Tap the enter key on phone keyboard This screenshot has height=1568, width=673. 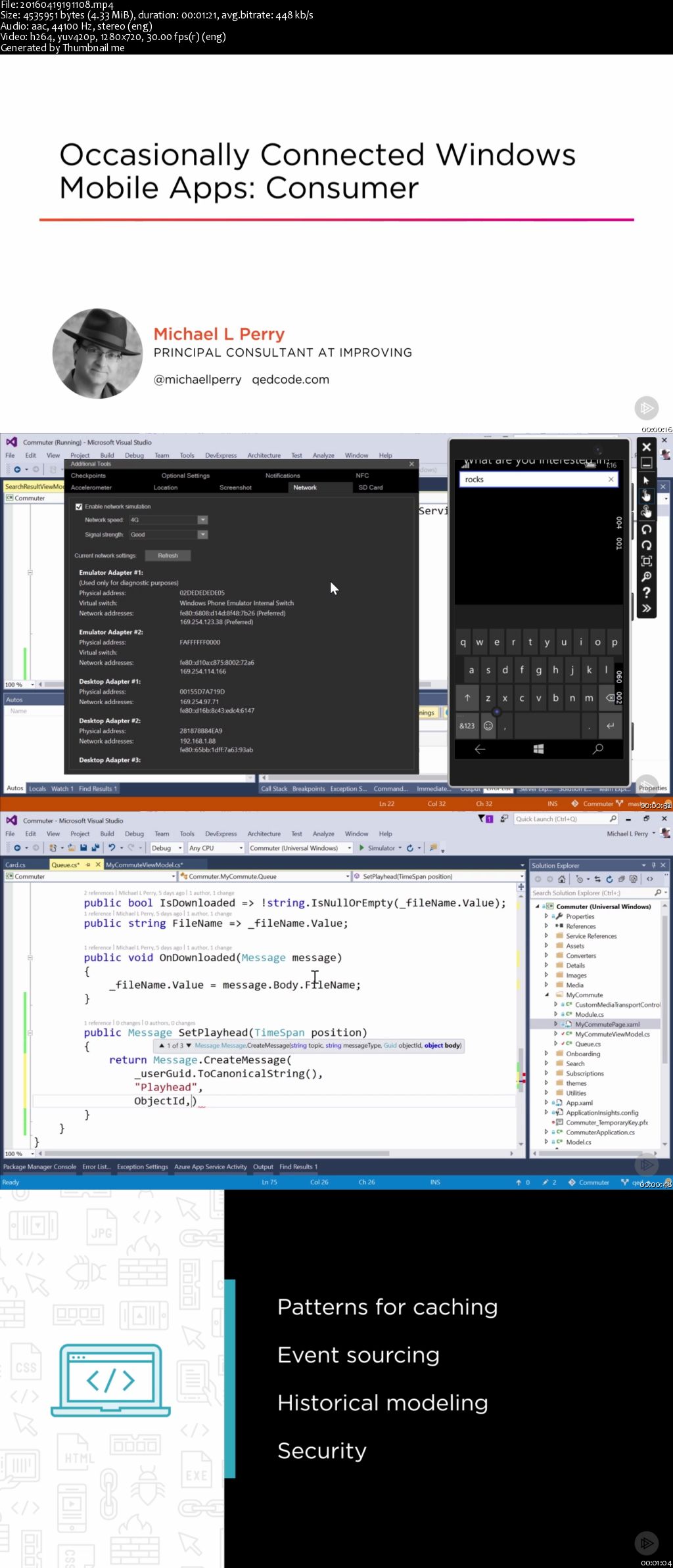point(610,725)
